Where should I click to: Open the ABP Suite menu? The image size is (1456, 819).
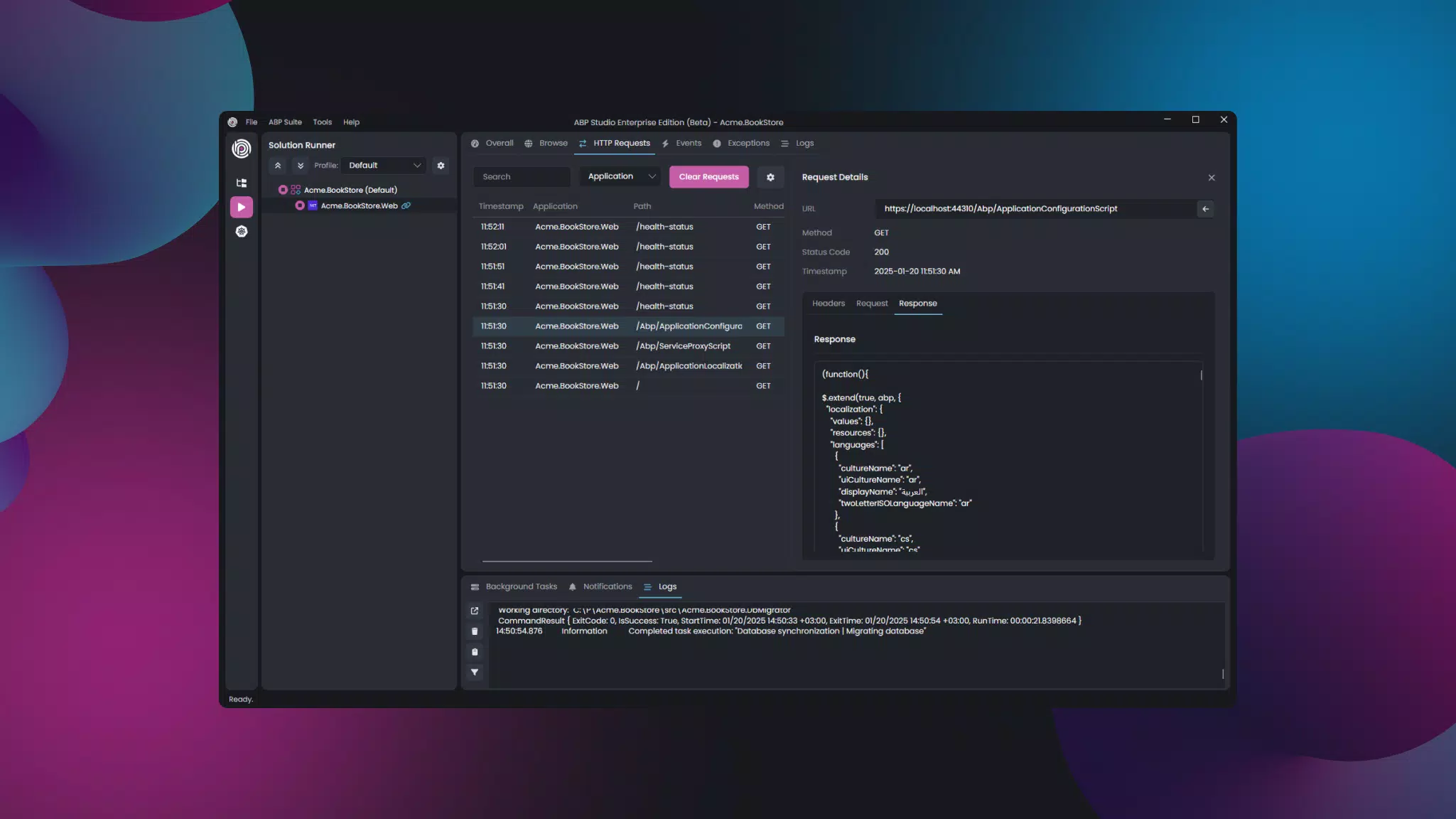pyautogui.click(x=285, y=122)
